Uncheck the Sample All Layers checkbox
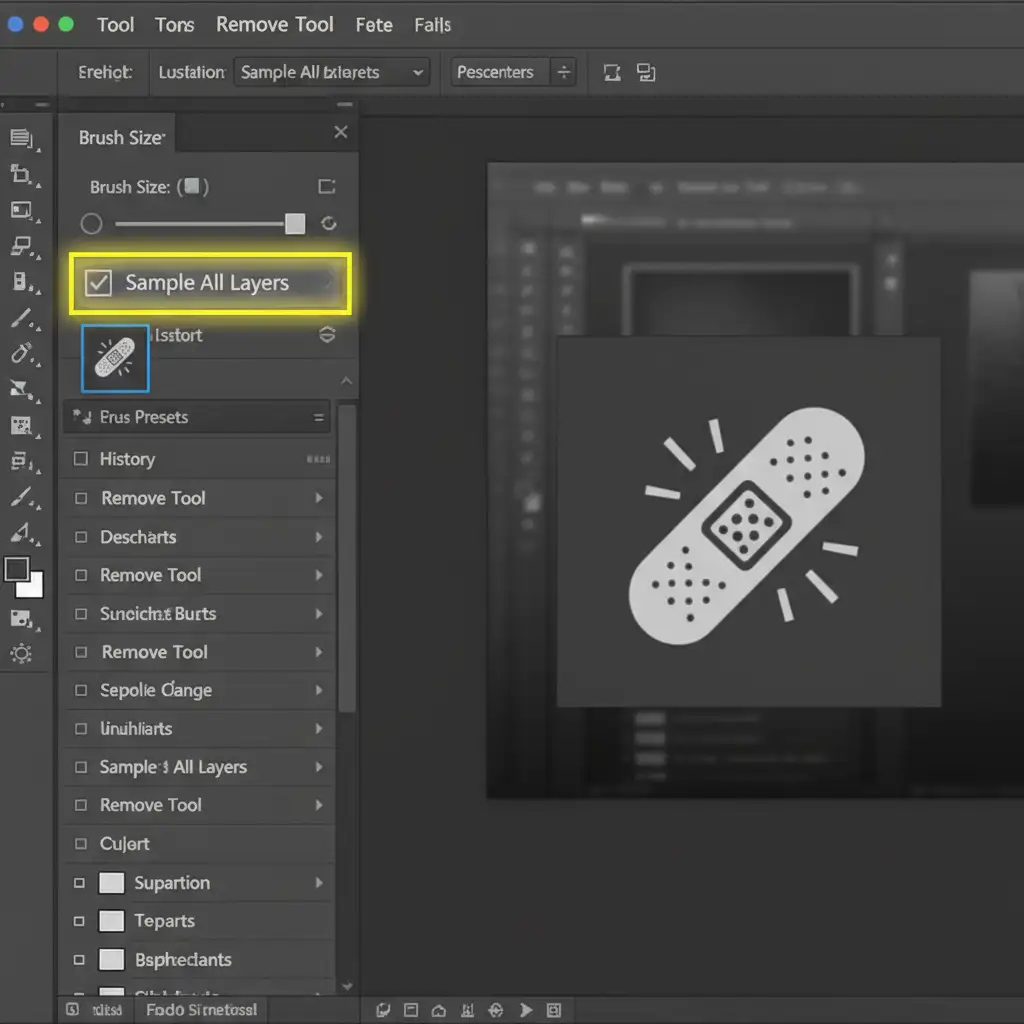 (98, 283)
